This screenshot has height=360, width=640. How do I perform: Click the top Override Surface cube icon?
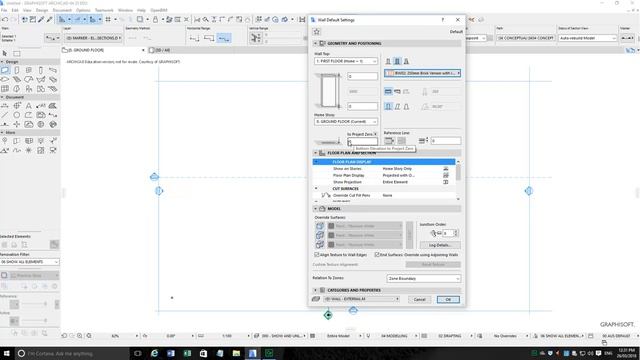pos(320,226)
